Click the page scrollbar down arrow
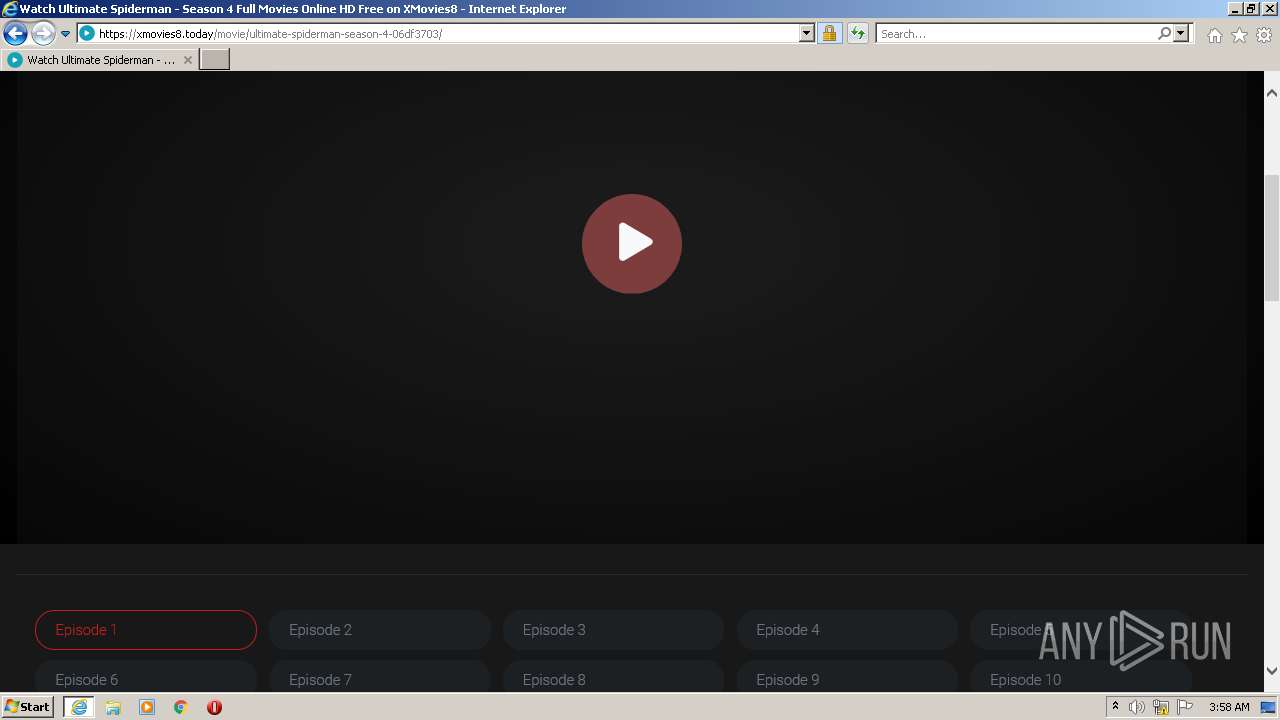 (x=1272, y=671)
